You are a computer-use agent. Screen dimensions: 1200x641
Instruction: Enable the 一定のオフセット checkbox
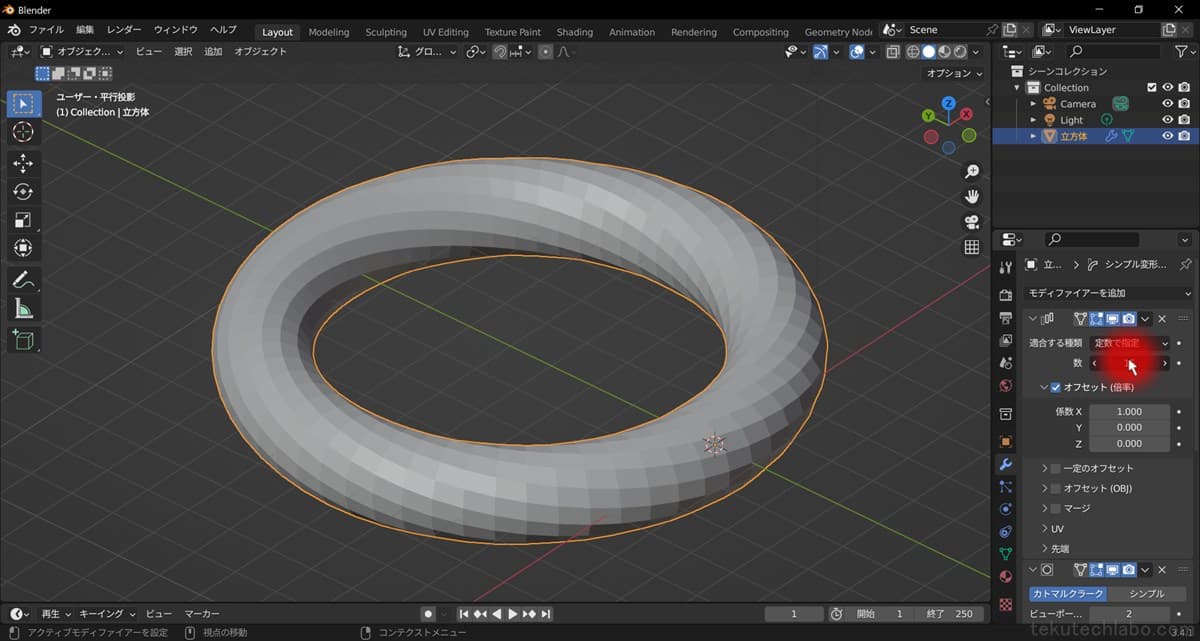pos(1055,468)
